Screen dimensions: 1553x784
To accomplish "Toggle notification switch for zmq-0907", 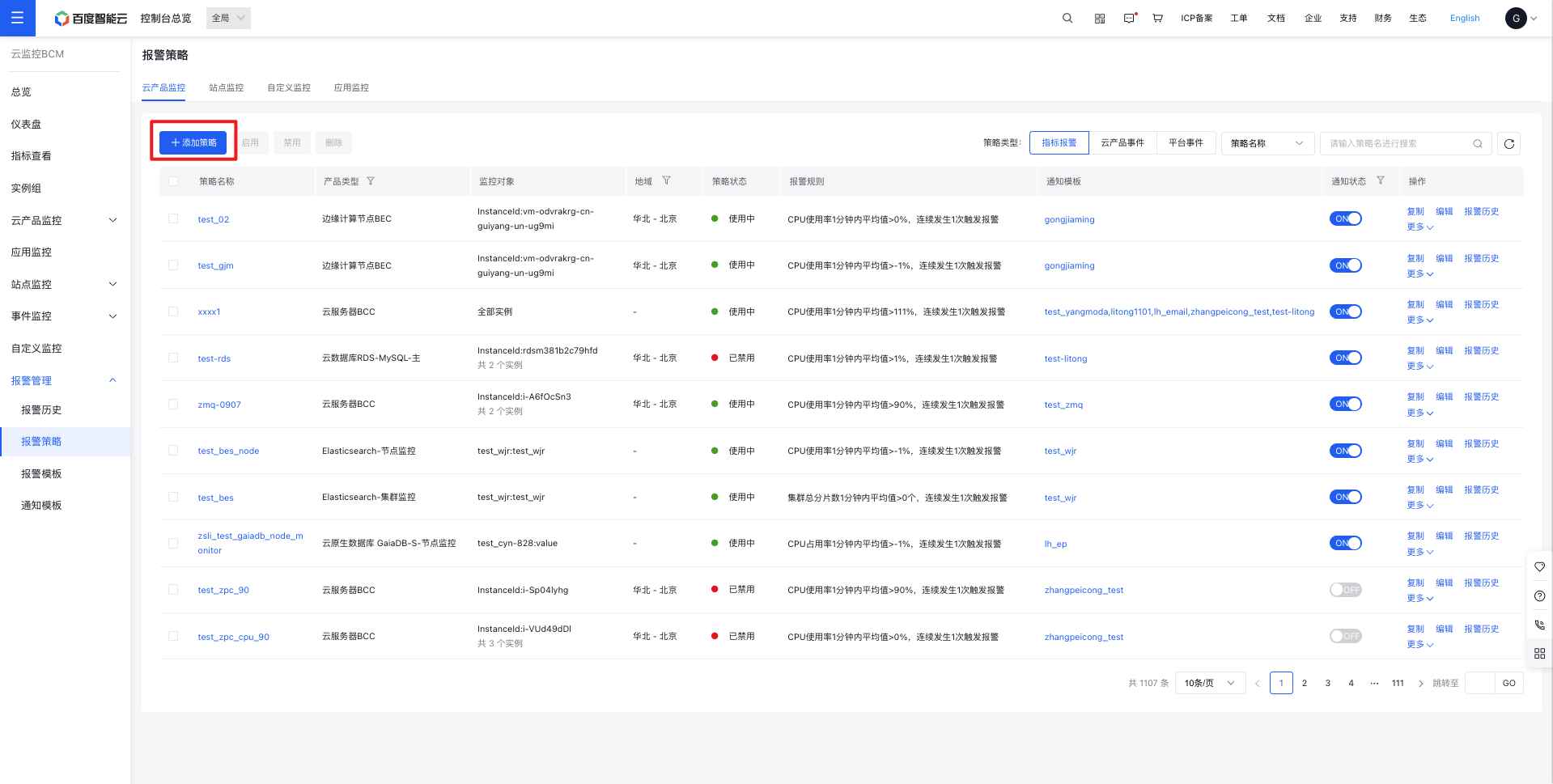I will (1346, 404).
